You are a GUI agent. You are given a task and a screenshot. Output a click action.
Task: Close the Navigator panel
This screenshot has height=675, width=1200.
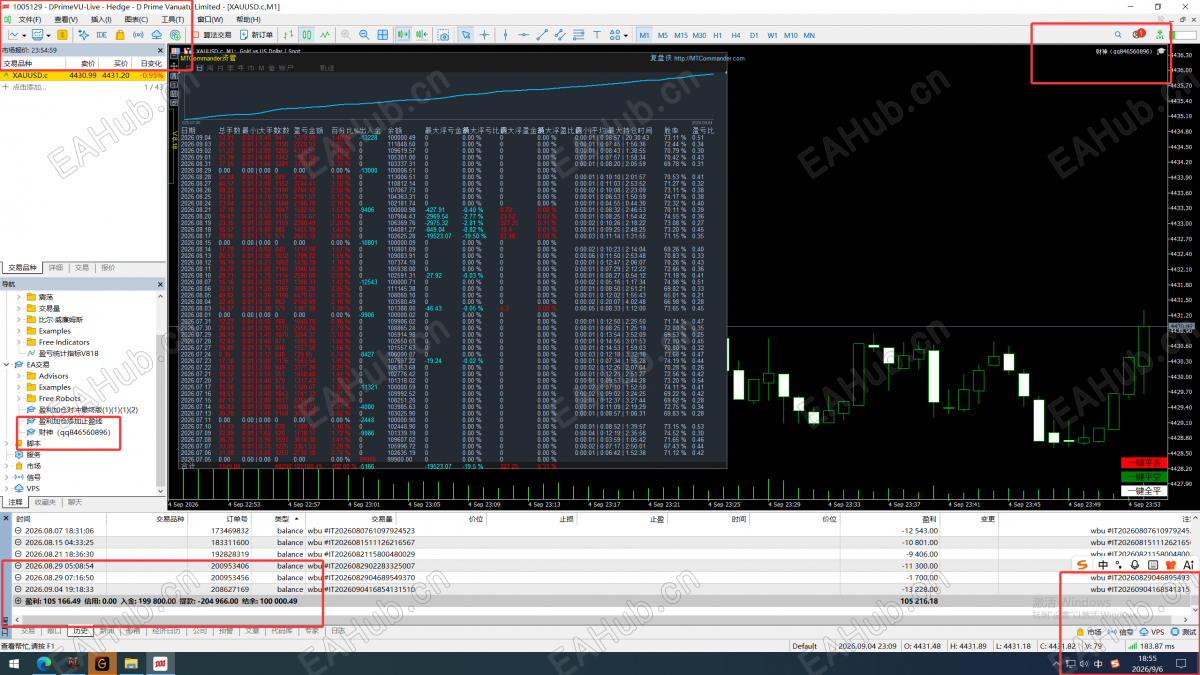[x=161, y=284]
